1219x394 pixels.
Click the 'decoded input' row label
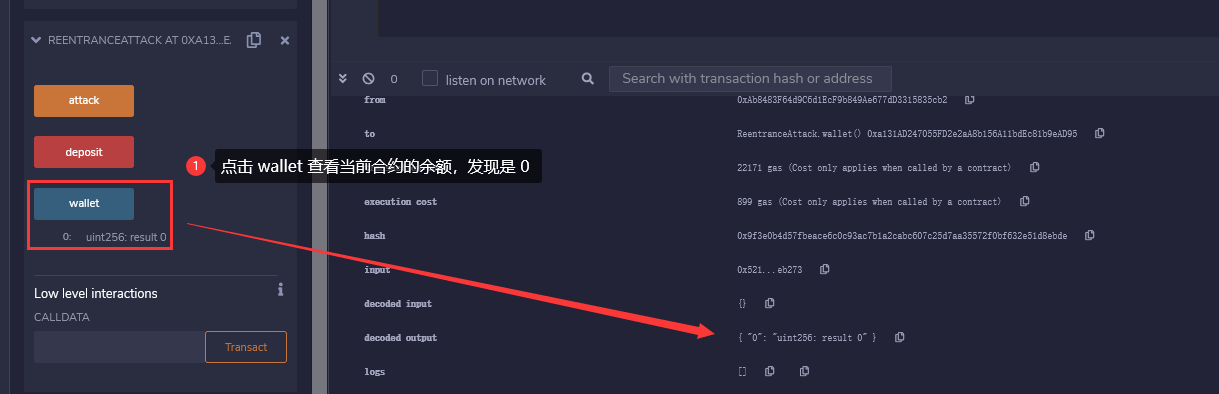coord(398,303)
